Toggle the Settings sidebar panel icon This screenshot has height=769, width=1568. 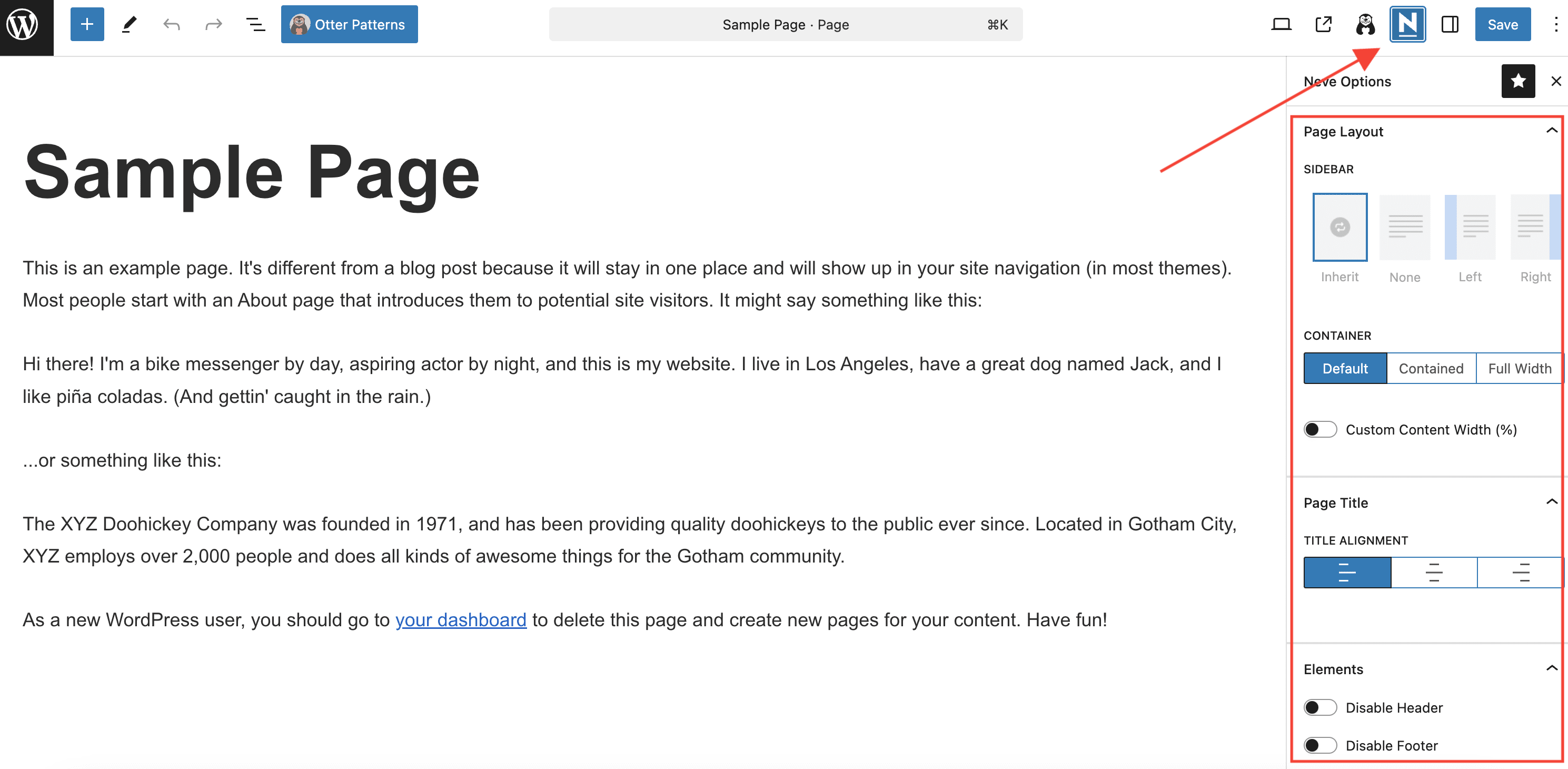pos(1450,25)
